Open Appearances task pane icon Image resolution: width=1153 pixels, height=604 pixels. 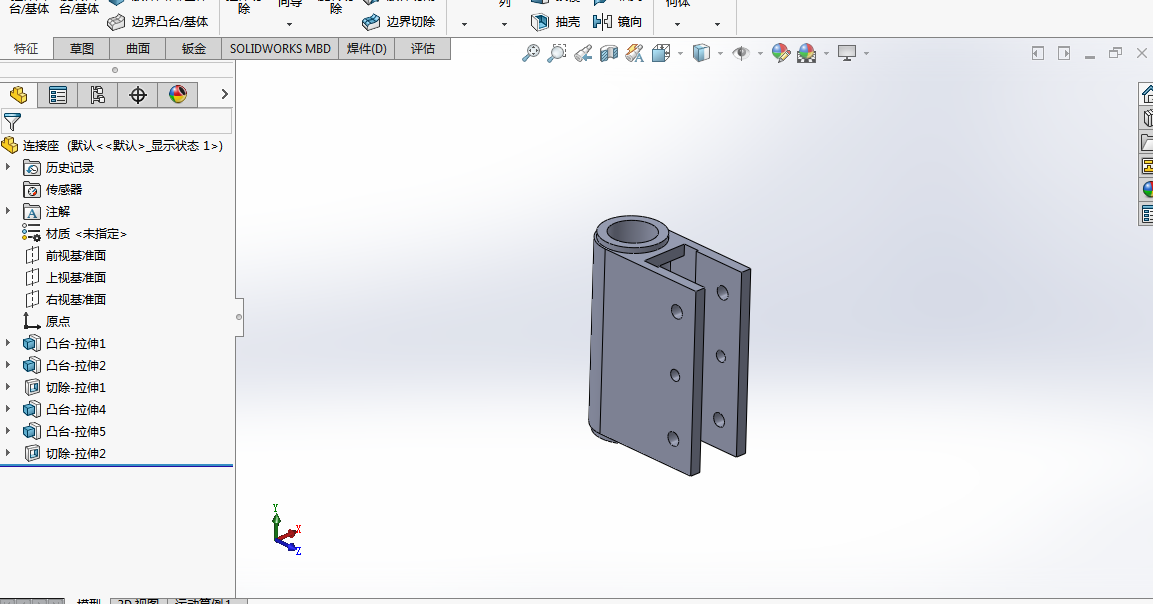(x=1146, y=190)
